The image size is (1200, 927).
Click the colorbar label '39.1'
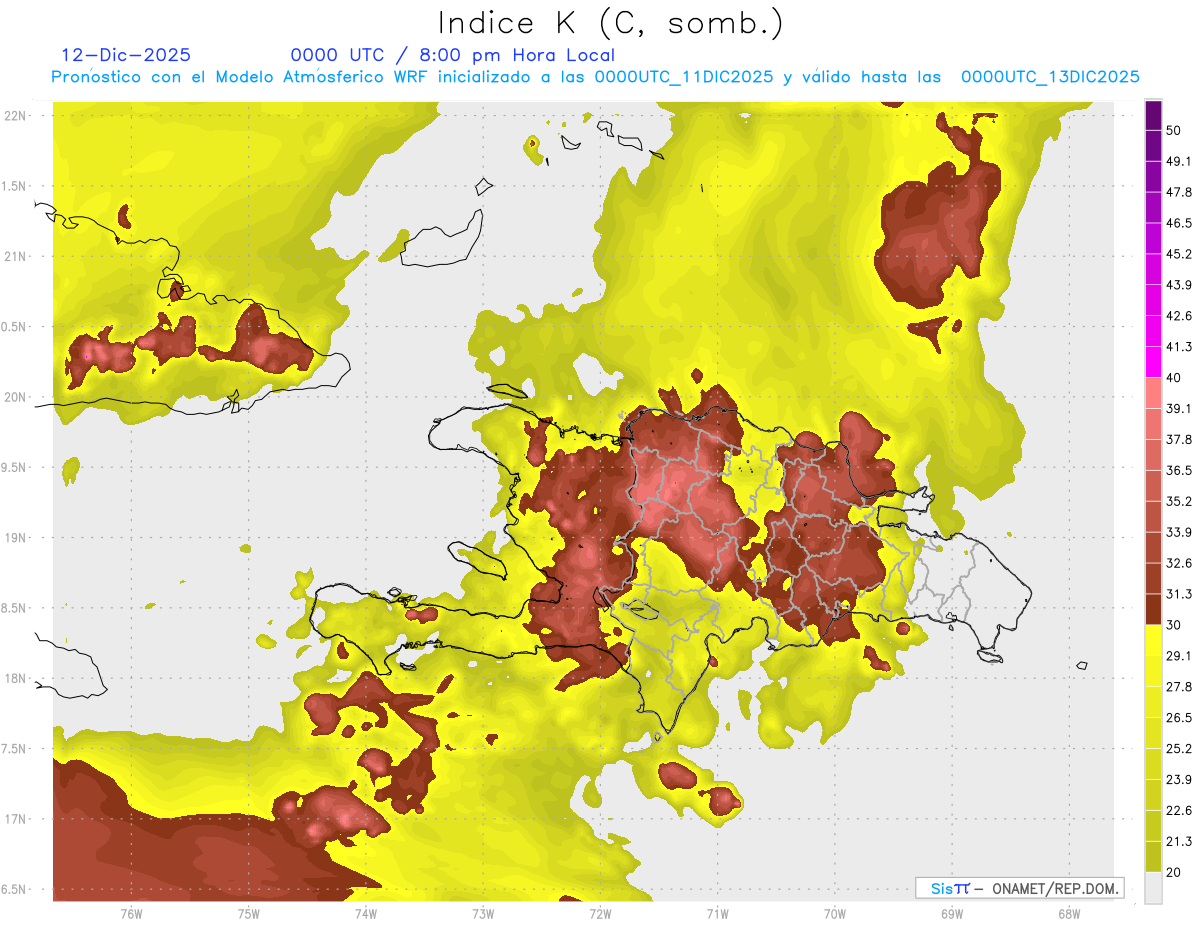[1179, 408]
